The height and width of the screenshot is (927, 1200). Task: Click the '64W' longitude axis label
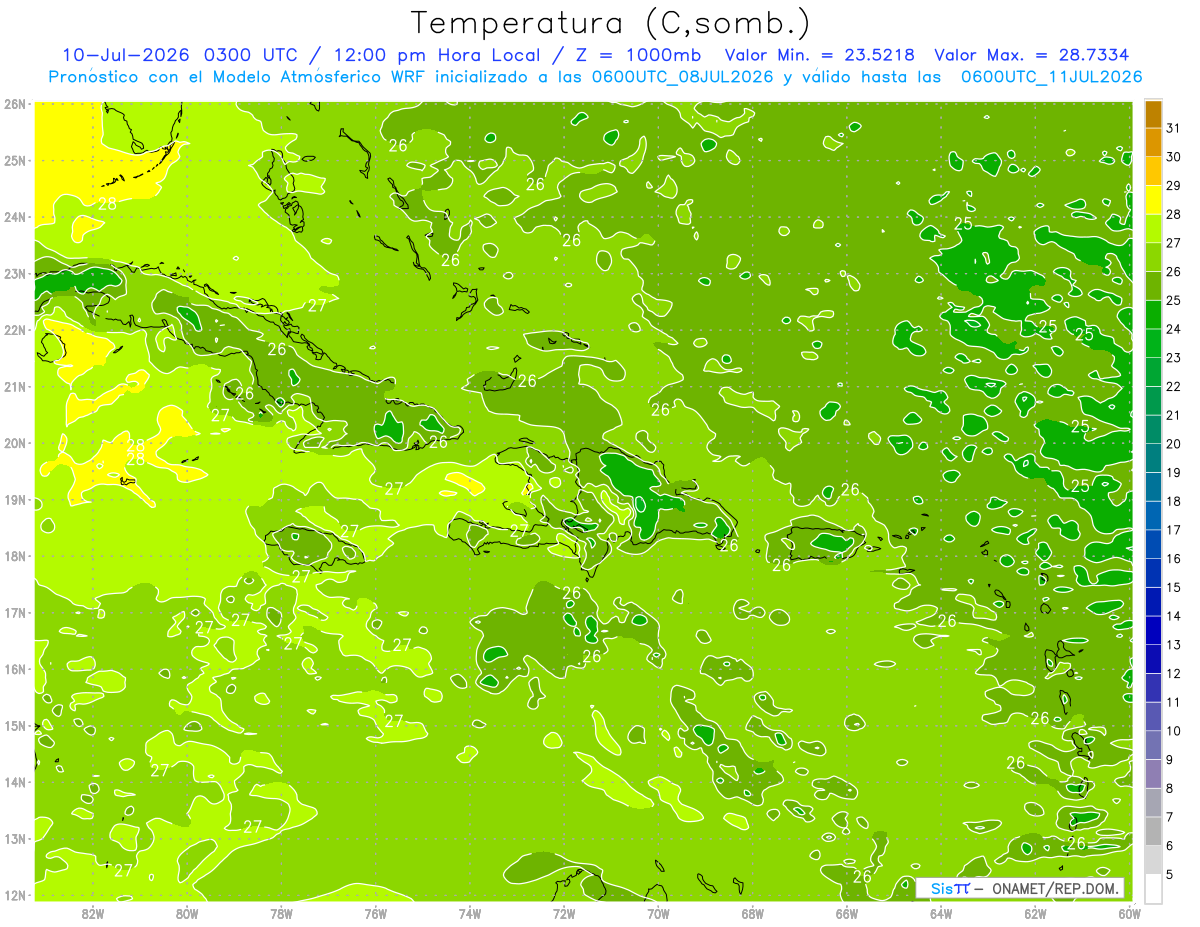(x=940, y=913)
